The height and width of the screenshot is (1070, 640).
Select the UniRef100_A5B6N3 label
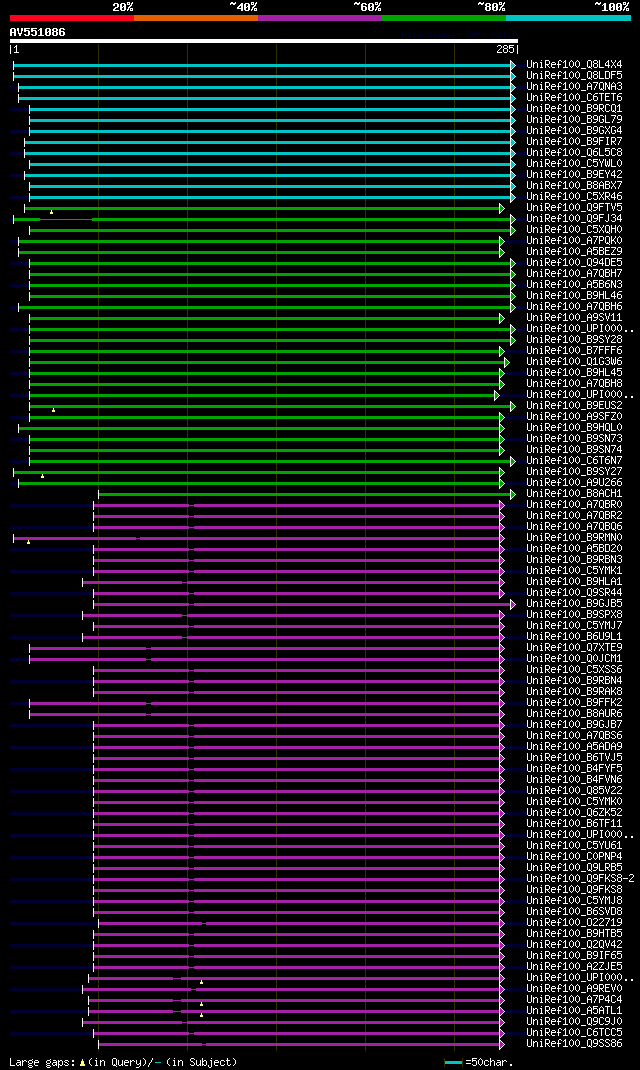[574, 285]
